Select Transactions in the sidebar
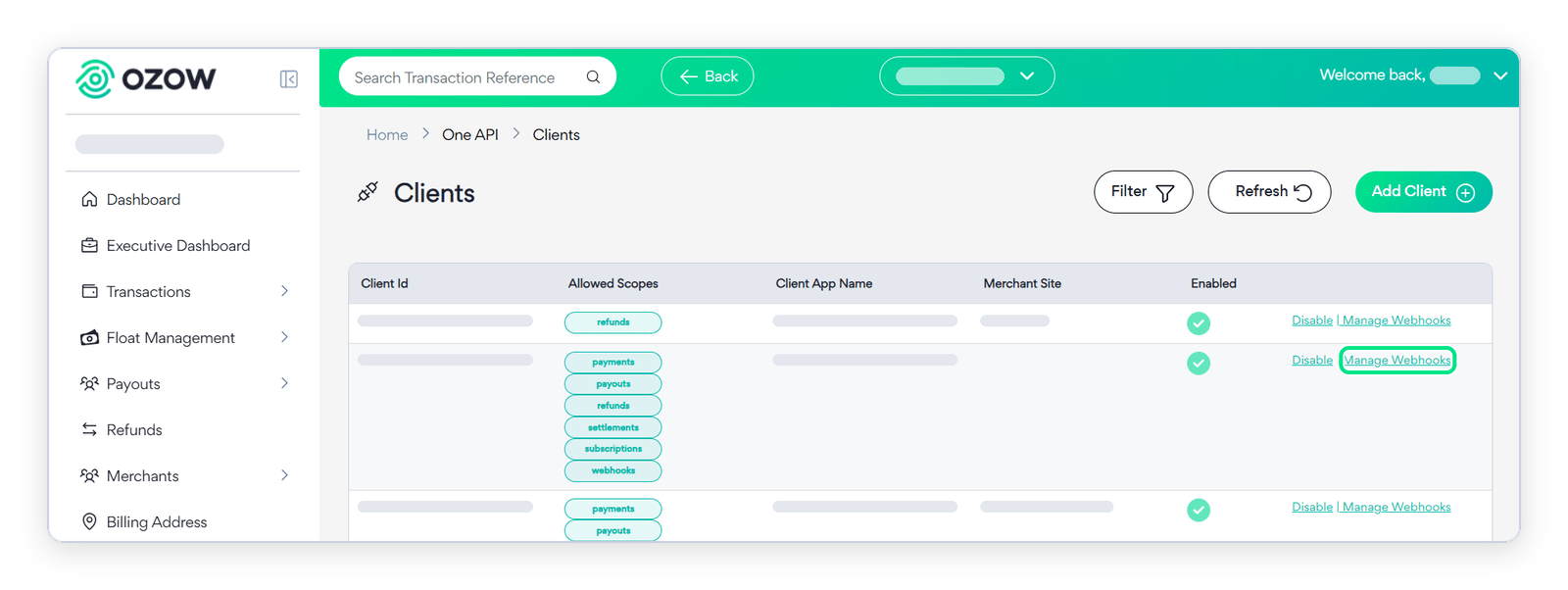Viewport: 1568px width, 590px height. point(149,291)
